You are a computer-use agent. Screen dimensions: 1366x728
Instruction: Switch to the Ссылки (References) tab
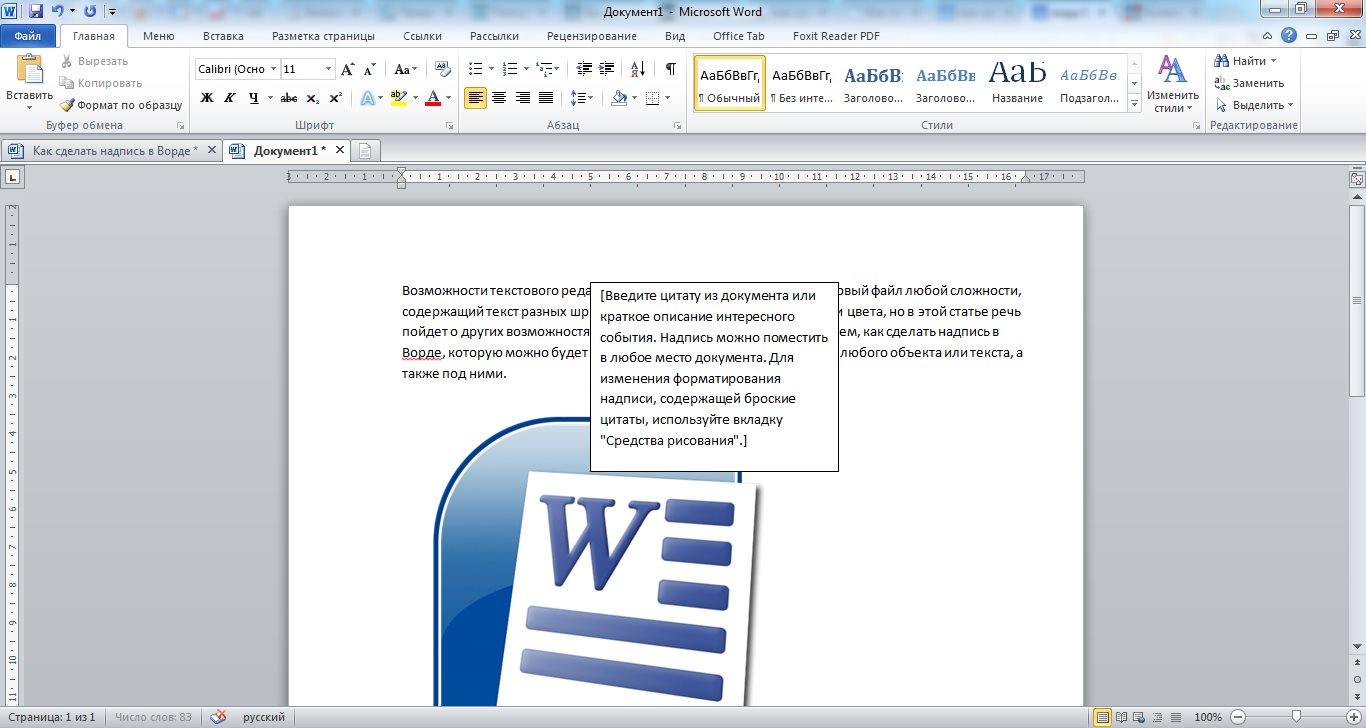click(x=423, y=36)
